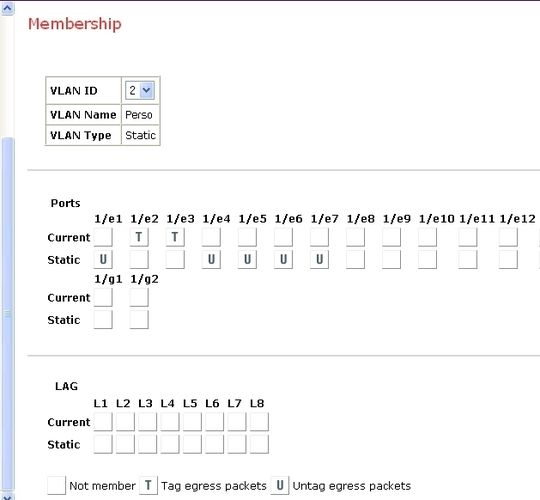
Task: Click the Untag egress packets legend icon
Action: 280,486
